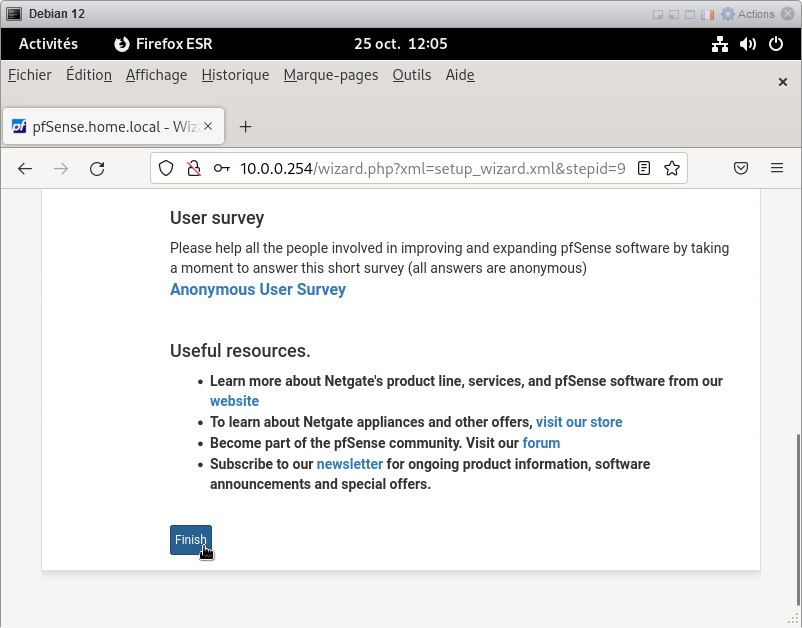Open the Aide menu
This screenshot has width=802, height=628.
460,75
